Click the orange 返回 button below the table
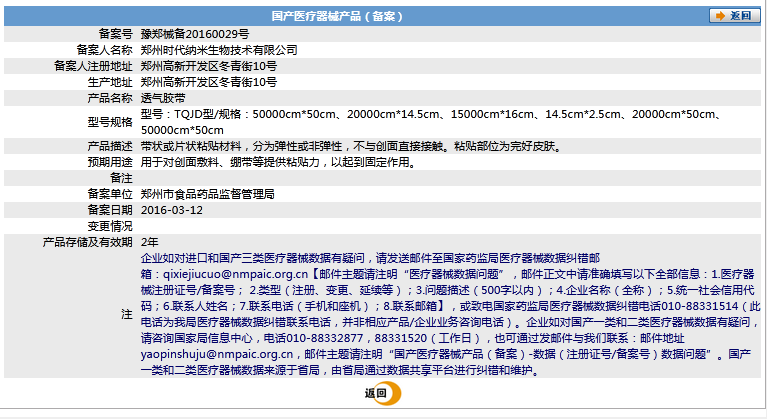Screen dimensions: 767x419 pyautogui.click(x=382, y=394)
